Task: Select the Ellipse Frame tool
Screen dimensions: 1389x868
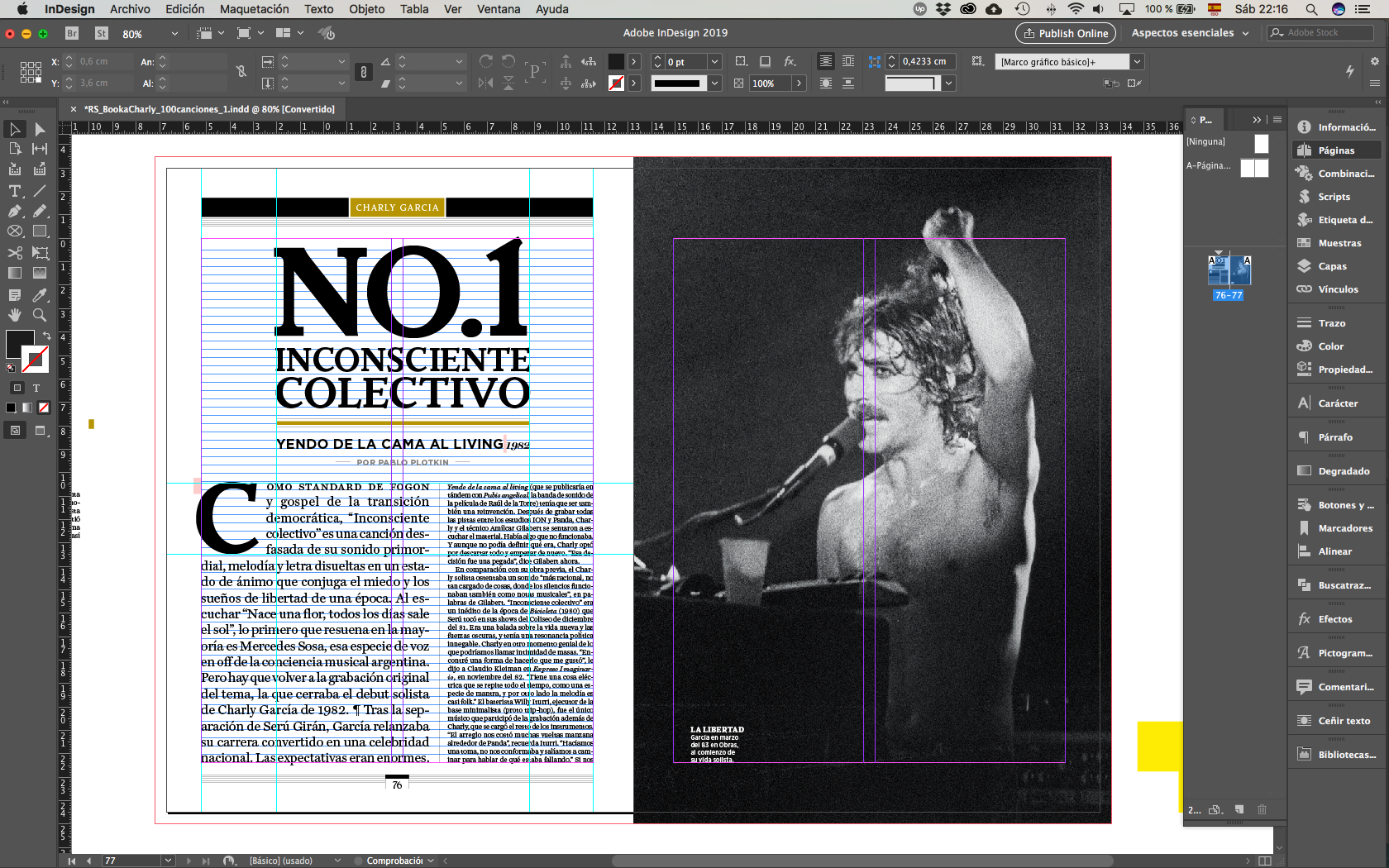Action: click(x=15, y=231)
